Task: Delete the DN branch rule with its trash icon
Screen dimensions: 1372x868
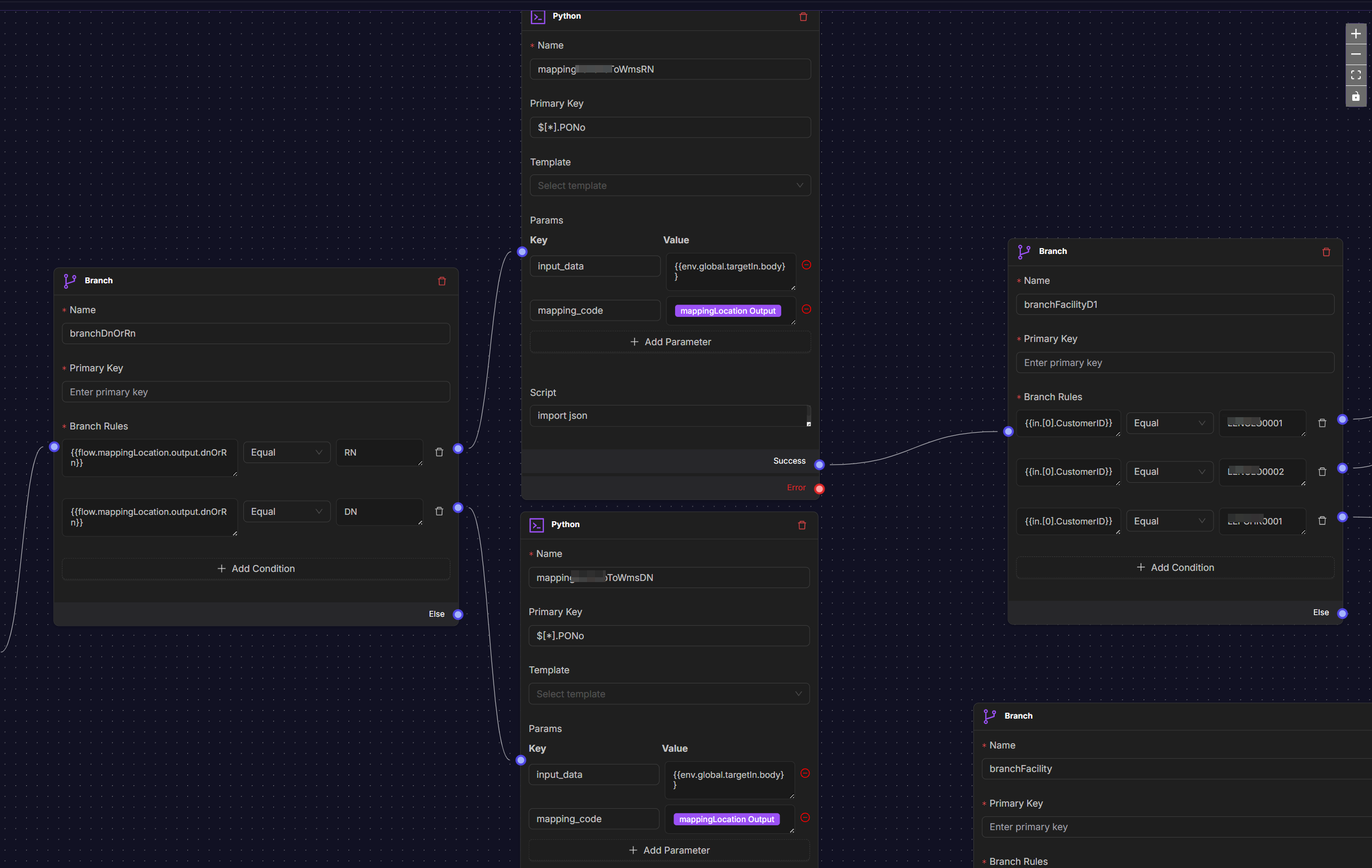Action: pos(439,511)
